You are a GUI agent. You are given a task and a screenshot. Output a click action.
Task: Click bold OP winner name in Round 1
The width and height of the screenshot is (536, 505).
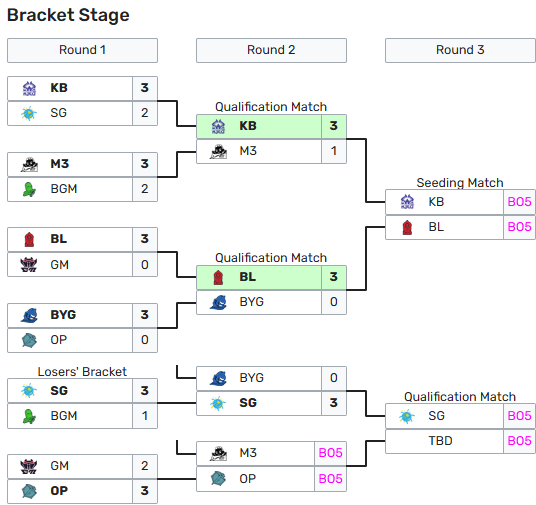(x=59, y=491)
